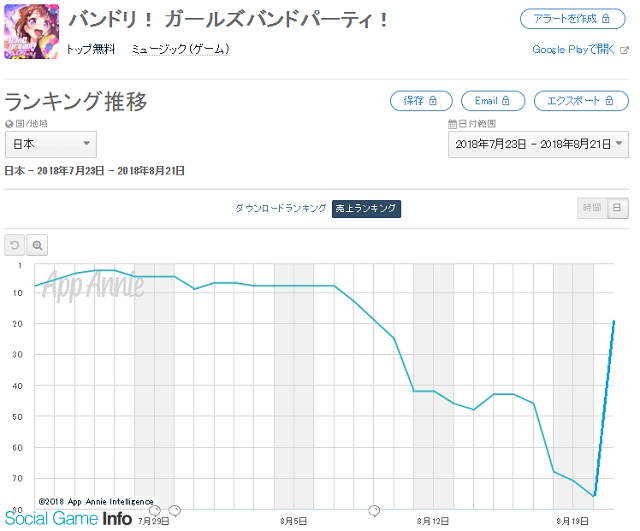Image resolution: width=640 pixels, height=531 pixels.
Task: Toggle chart granularity to 日
Action: (618, 208)
